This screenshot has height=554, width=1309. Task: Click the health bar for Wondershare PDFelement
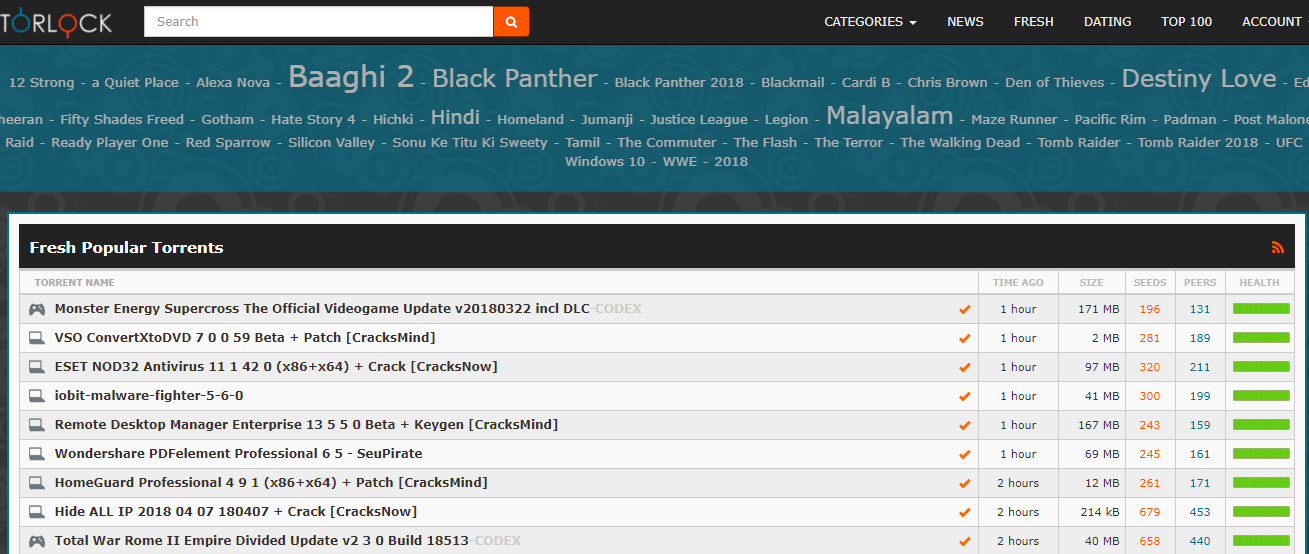1261,454
